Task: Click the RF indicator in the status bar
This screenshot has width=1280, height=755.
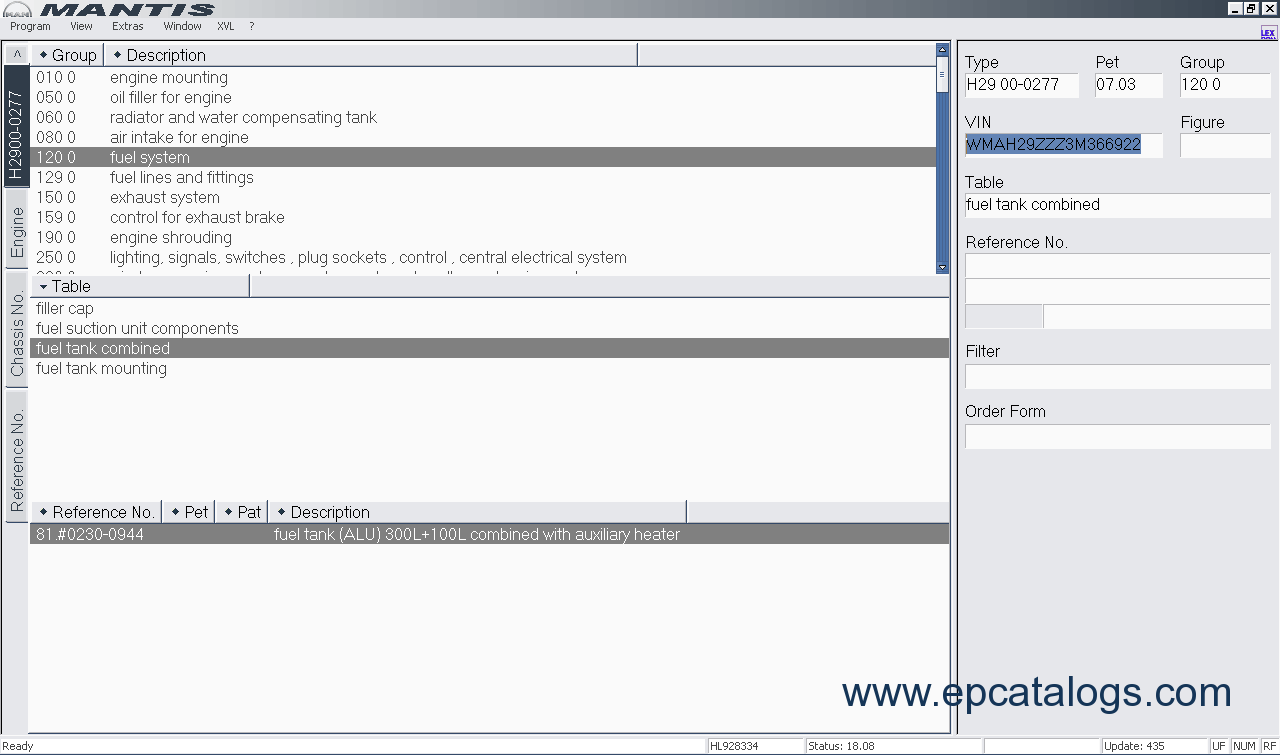Action: [1268, 746]
